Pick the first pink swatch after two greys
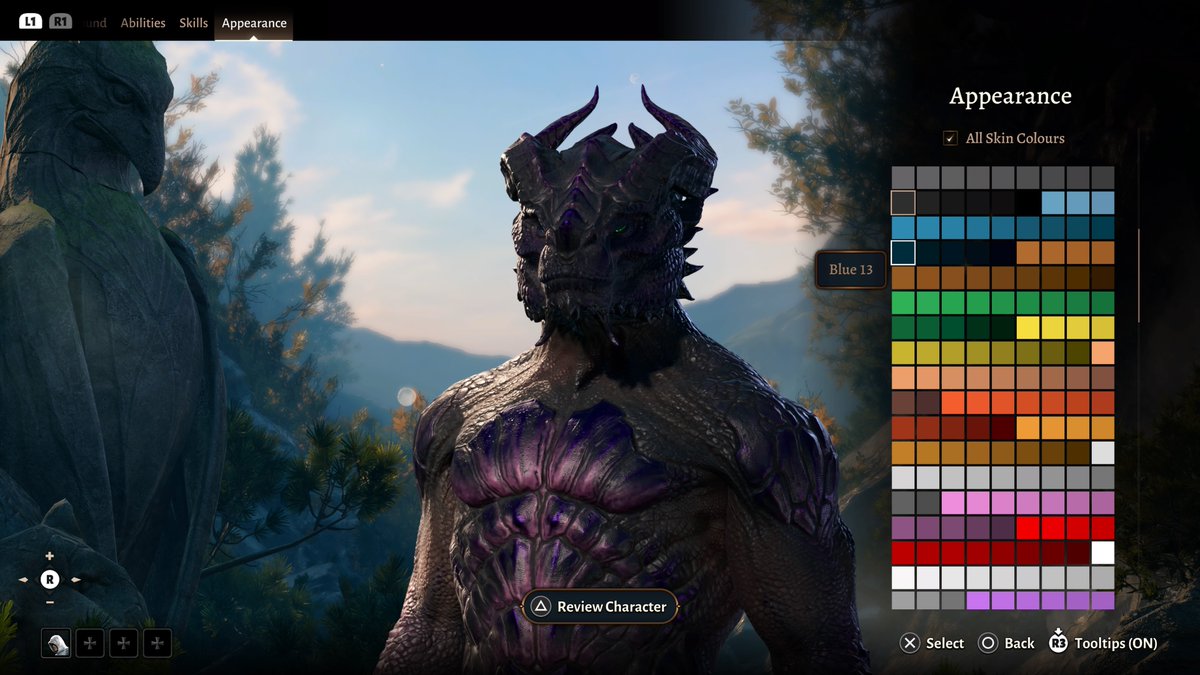 [953, 502]
